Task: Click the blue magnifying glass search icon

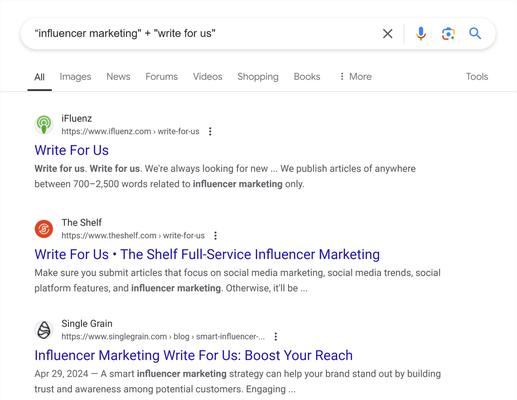Action: coord(475,33)
